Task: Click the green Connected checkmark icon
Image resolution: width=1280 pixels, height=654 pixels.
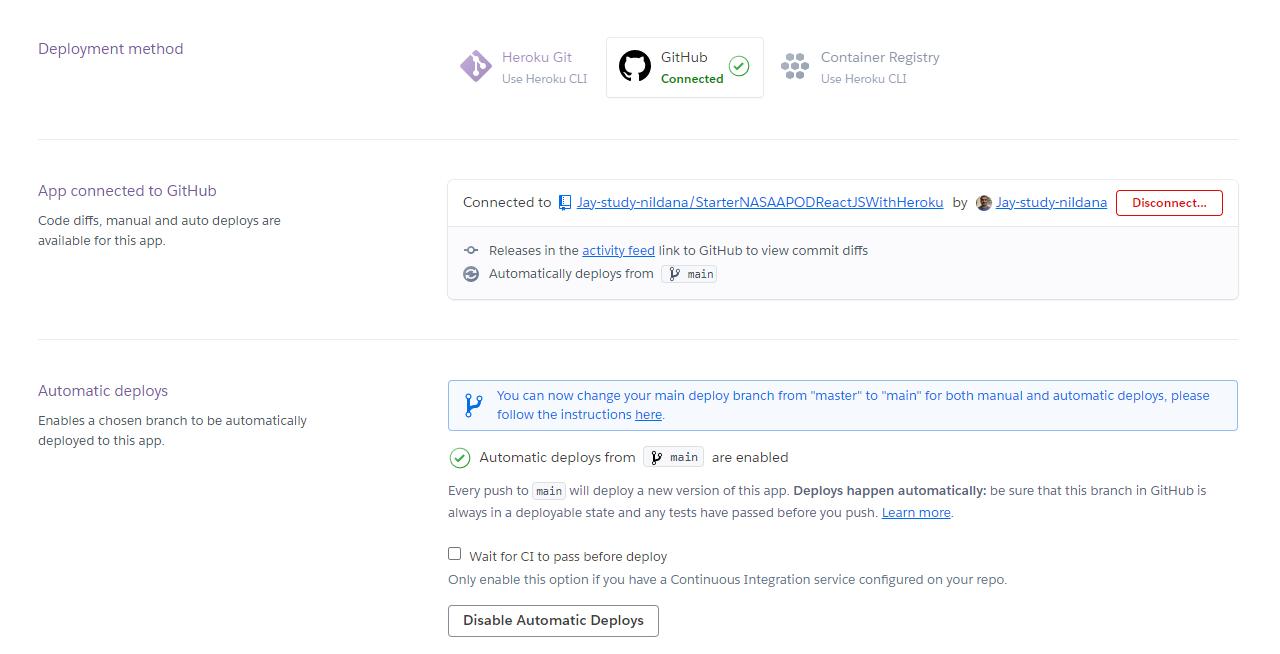Action: coord(739,66)
